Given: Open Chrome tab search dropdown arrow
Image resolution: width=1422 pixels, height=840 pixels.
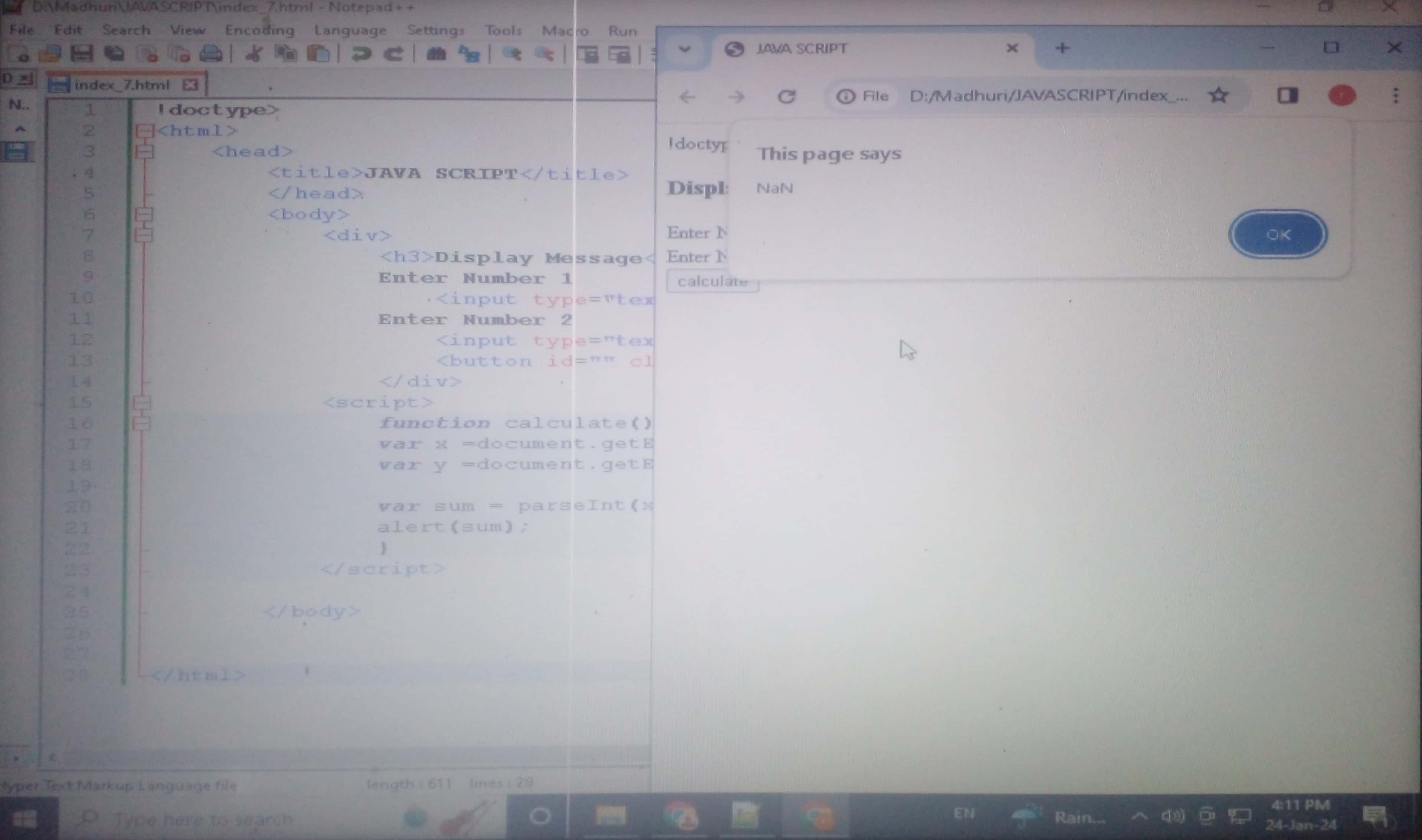Looking at the screenshot, I should click(x=684, y=49).
